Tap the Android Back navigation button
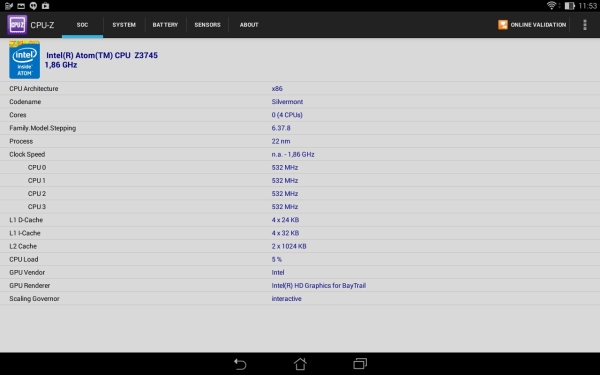Viewport: 600px width, 375px height. pyautogui.click(x=240, y=364)
